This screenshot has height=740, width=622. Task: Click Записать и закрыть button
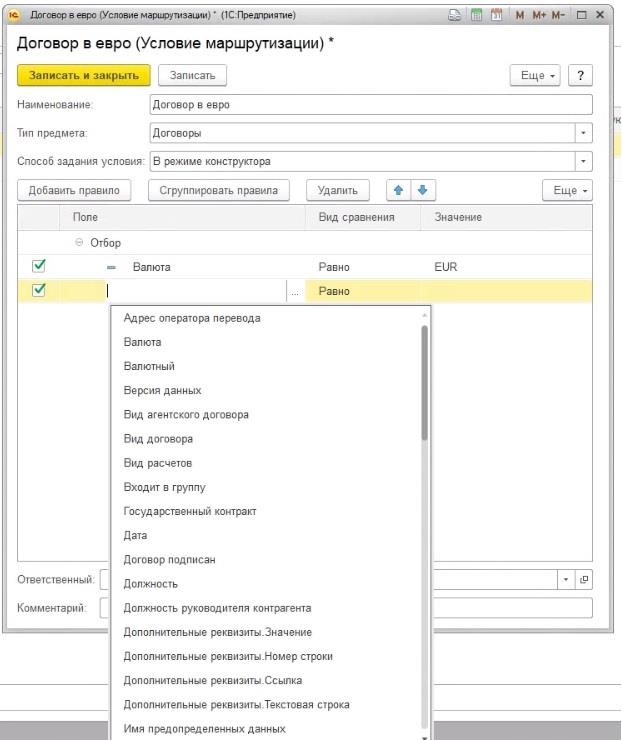pos(84,75)
